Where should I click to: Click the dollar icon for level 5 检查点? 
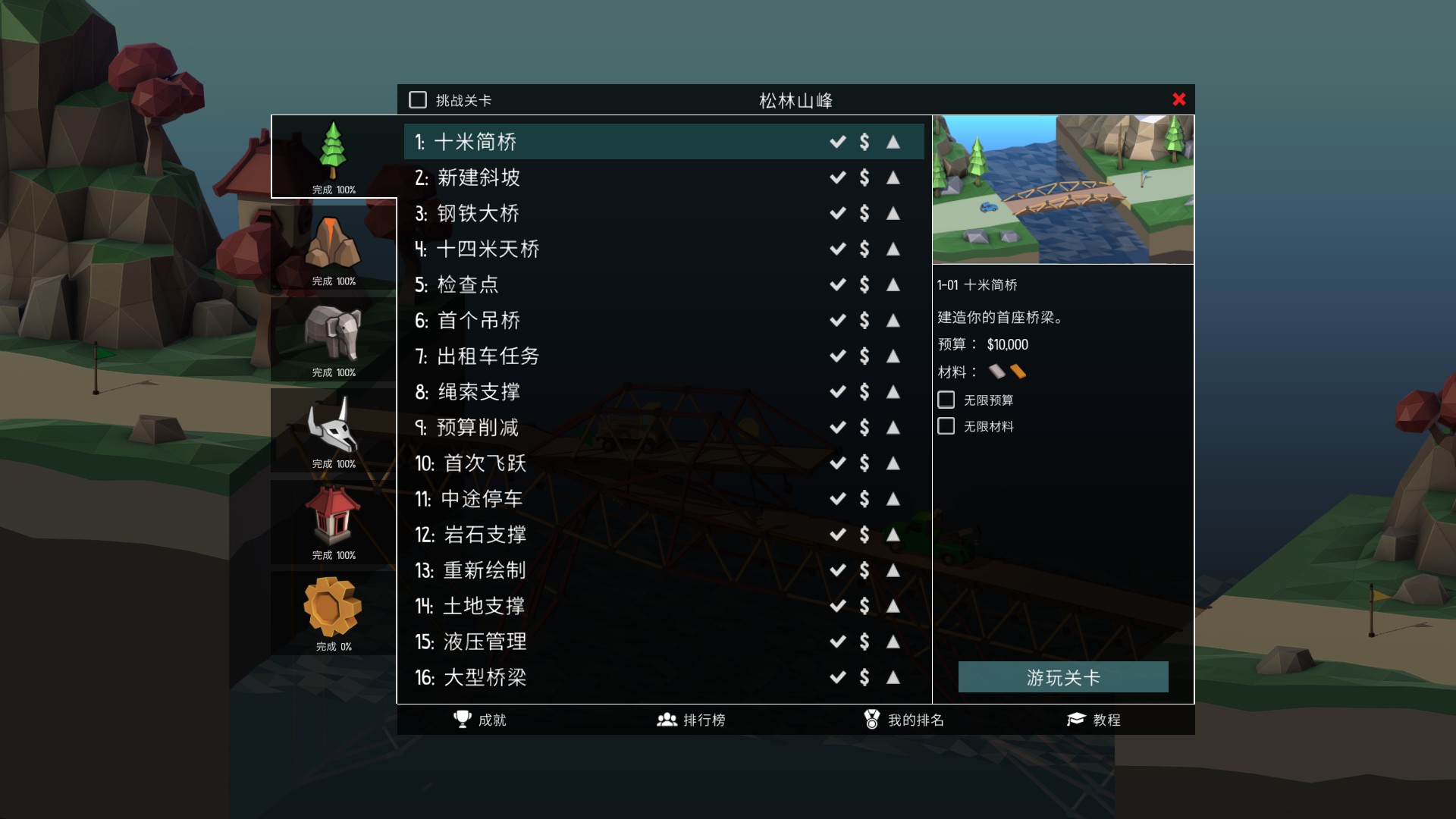pyautogui.click(x=864, y=284)
